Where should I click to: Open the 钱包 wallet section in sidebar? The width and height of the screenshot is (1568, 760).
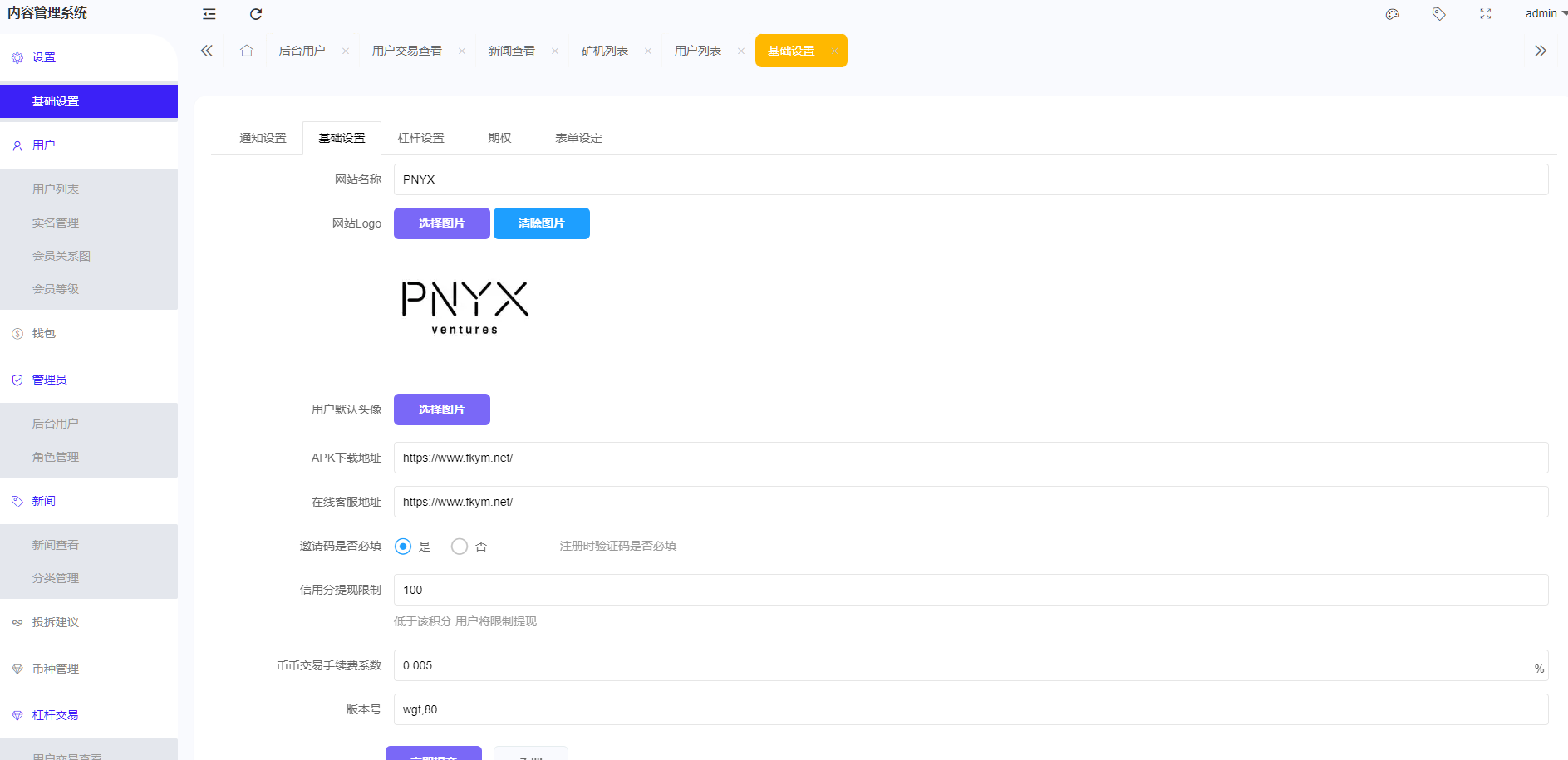43,333
